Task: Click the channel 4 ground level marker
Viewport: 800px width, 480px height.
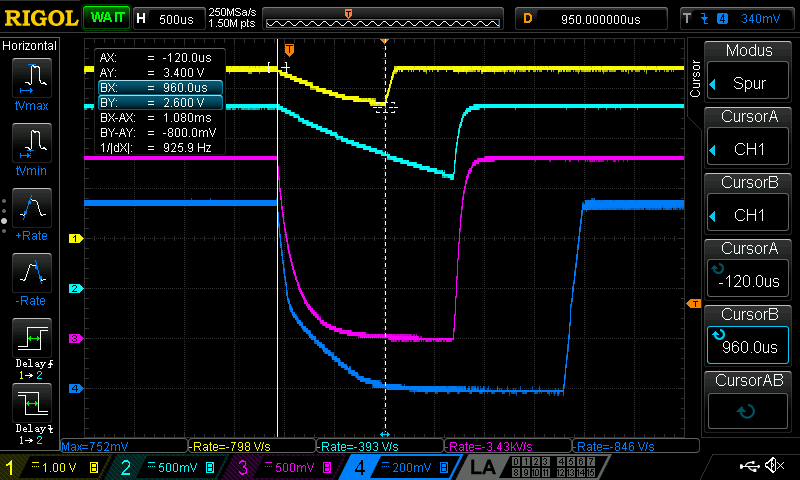Action: point(76,388)
